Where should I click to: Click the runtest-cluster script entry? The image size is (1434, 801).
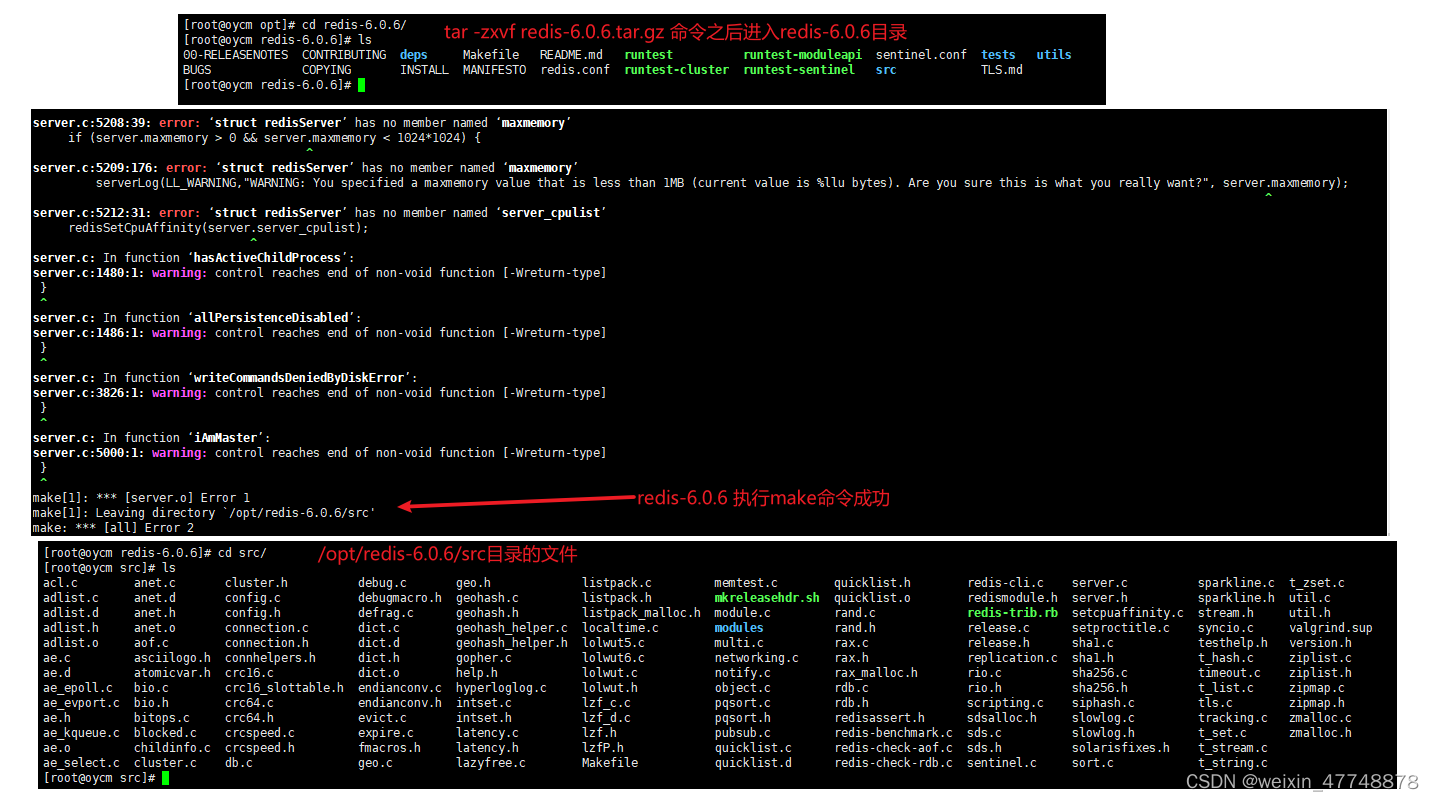[676, 69]
